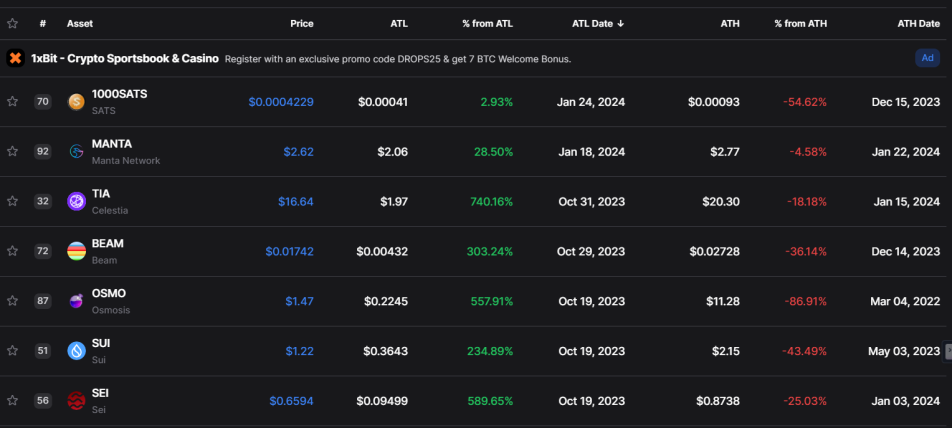952x428 pixels.
Task: Sort by ATL Date column header
Action: point(598,24)
